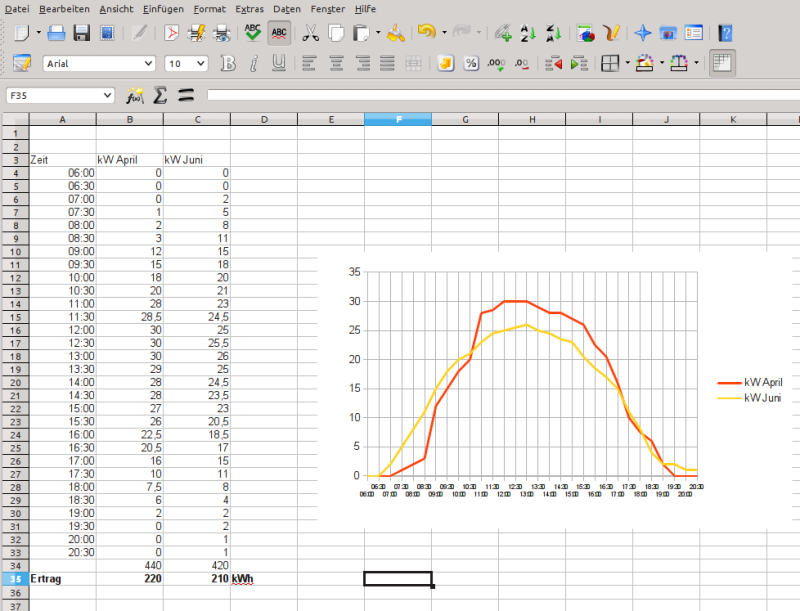Open the Navigator star icon
The height and width of the screenshot is (611, 800).
pos(643,33)
